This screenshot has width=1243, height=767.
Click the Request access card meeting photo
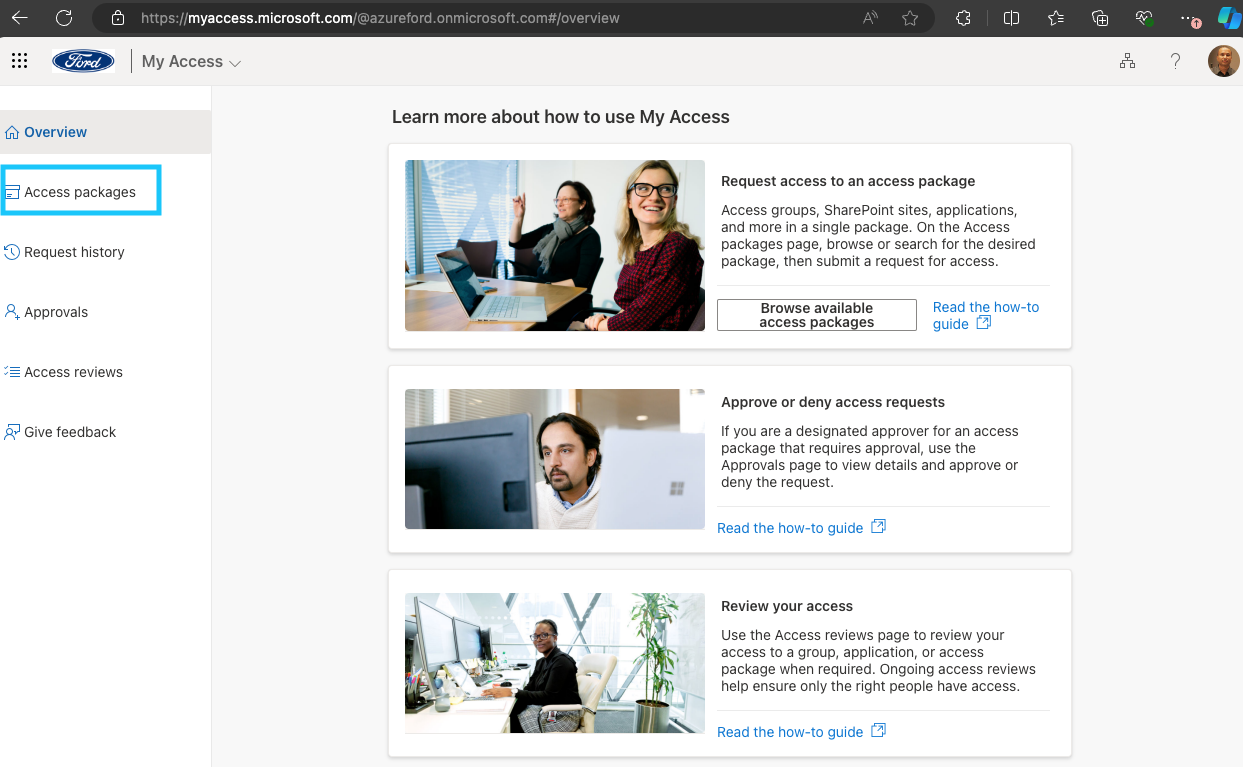coord(555,246)
